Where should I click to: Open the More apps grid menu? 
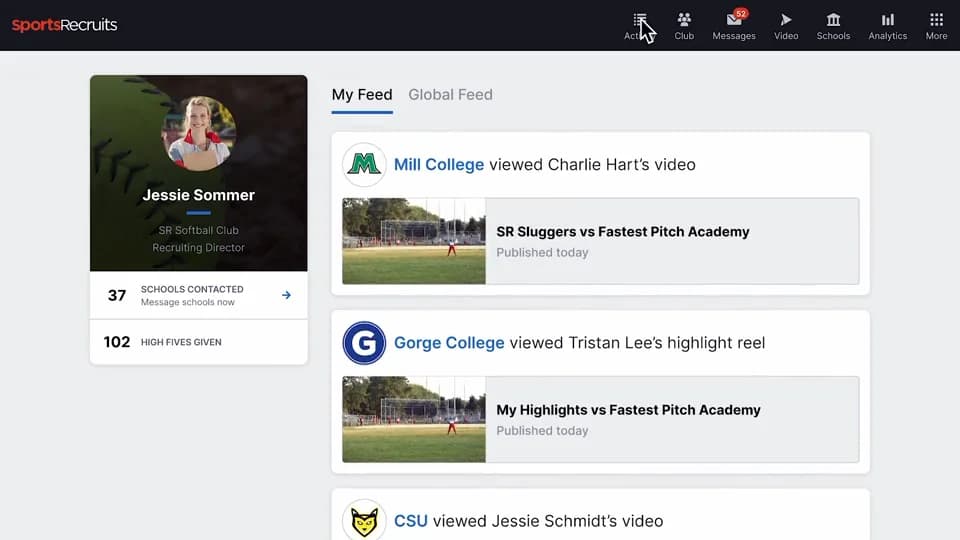coord(936,26)
